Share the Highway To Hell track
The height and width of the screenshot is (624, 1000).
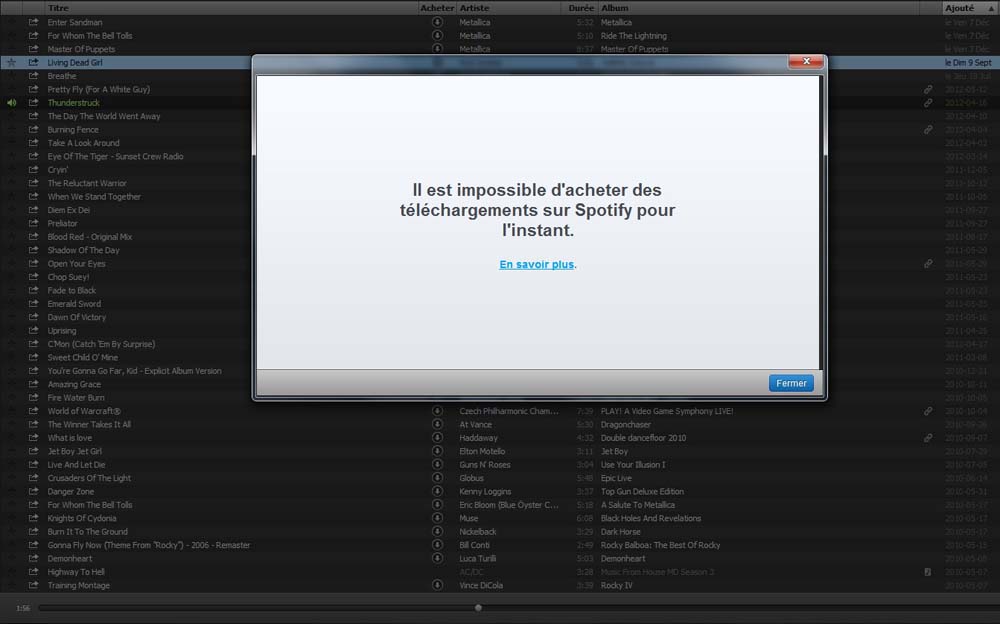pyautogui.click(x=33, y=572)
